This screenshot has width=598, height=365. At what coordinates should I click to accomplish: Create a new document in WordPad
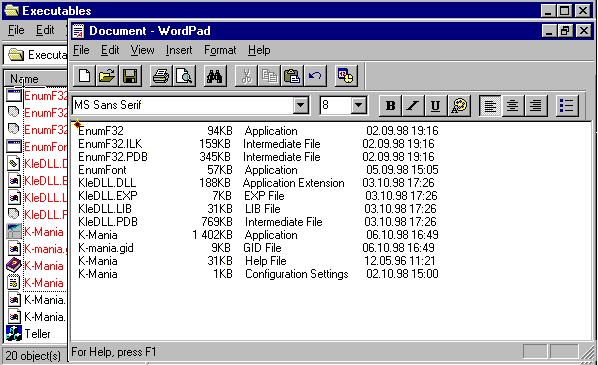pyautogui.click(x=84, y=76)
